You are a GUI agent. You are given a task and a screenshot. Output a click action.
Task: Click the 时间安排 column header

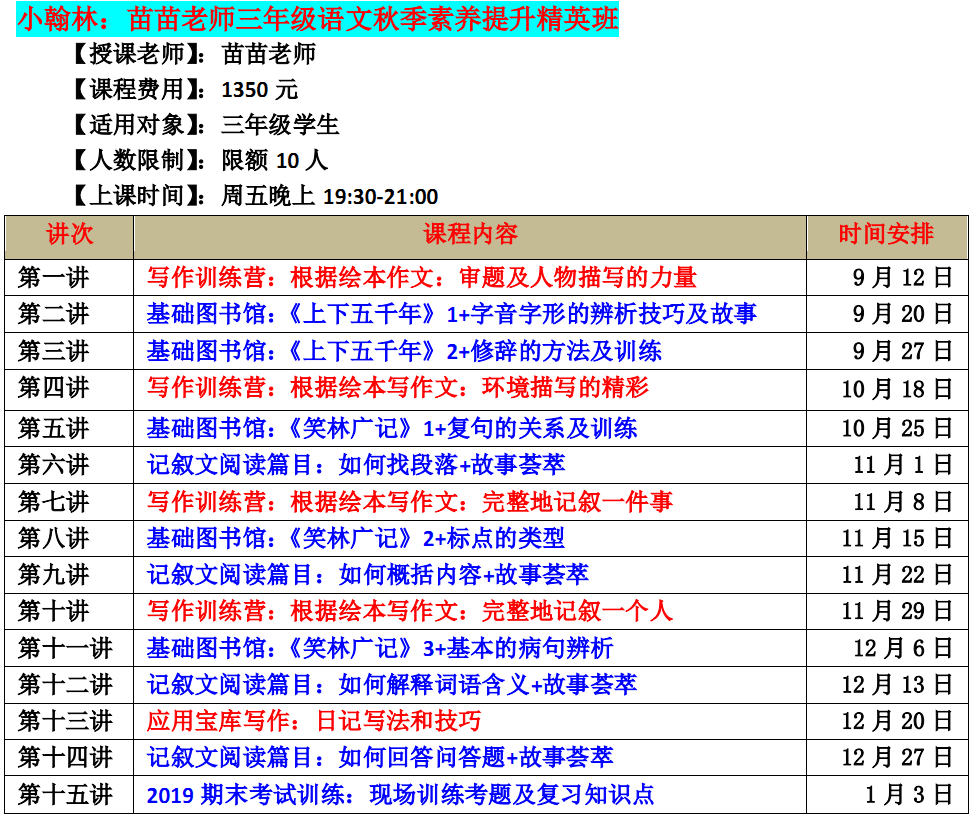pos(886,235)
